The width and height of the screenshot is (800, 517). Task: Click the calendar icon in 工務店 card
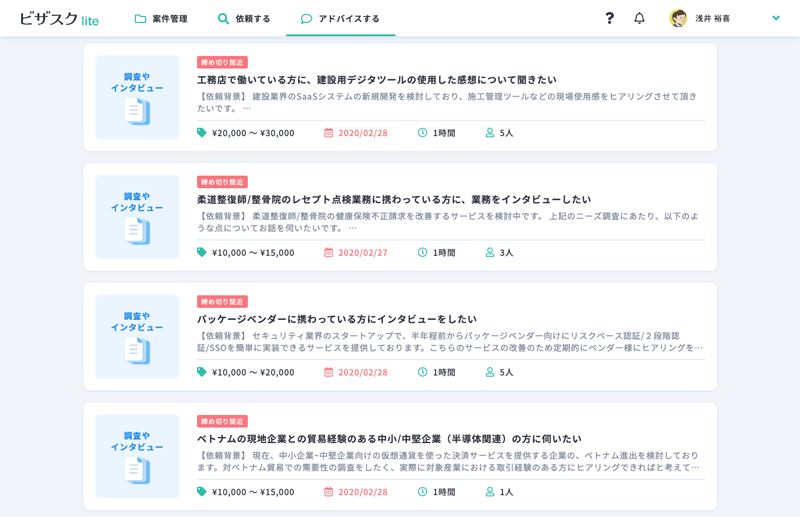pyautogui.click(x=329, y=133)
